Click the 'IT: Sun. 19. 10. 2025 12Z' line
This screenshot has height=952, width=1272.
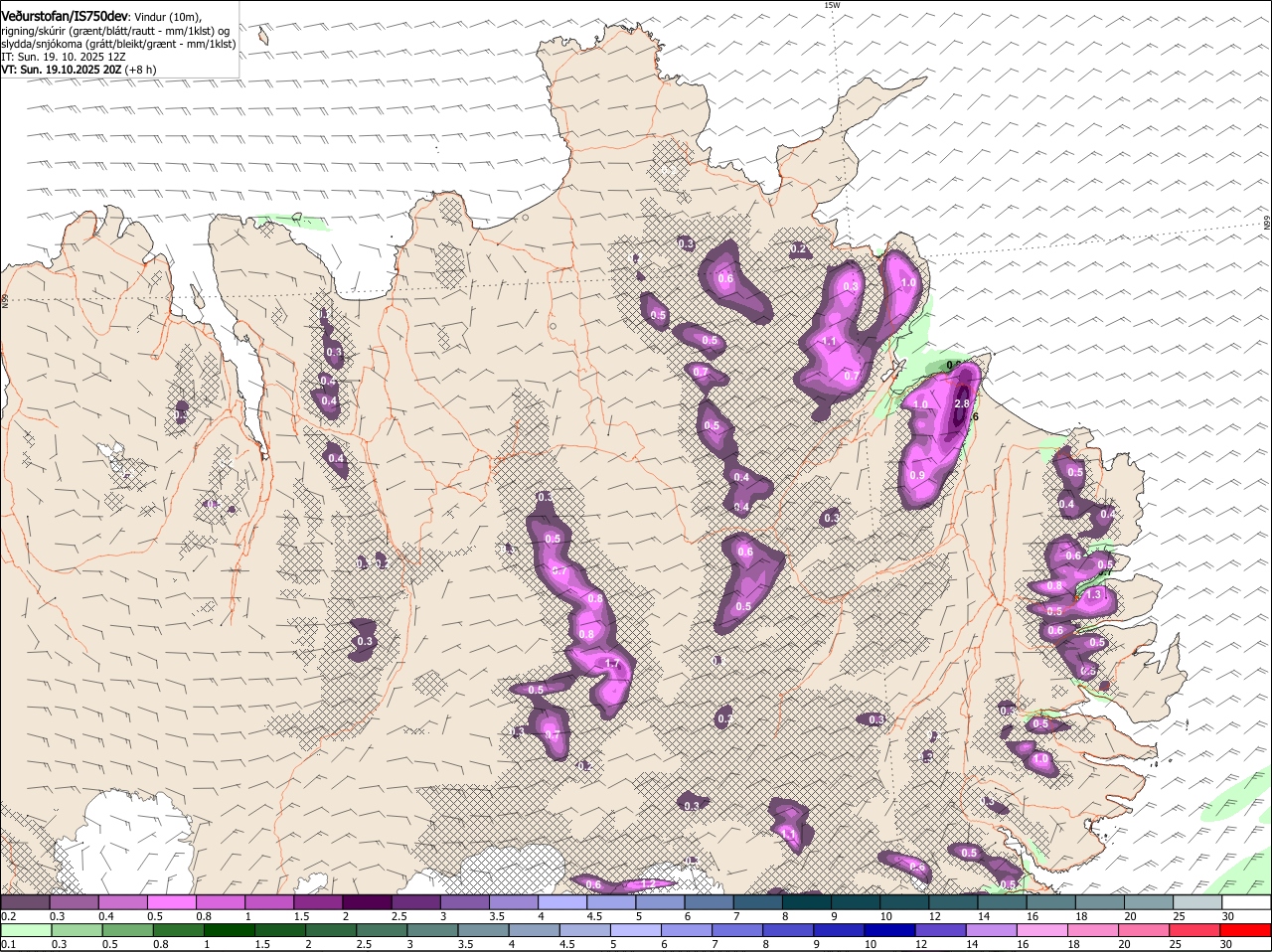[64, 57]
